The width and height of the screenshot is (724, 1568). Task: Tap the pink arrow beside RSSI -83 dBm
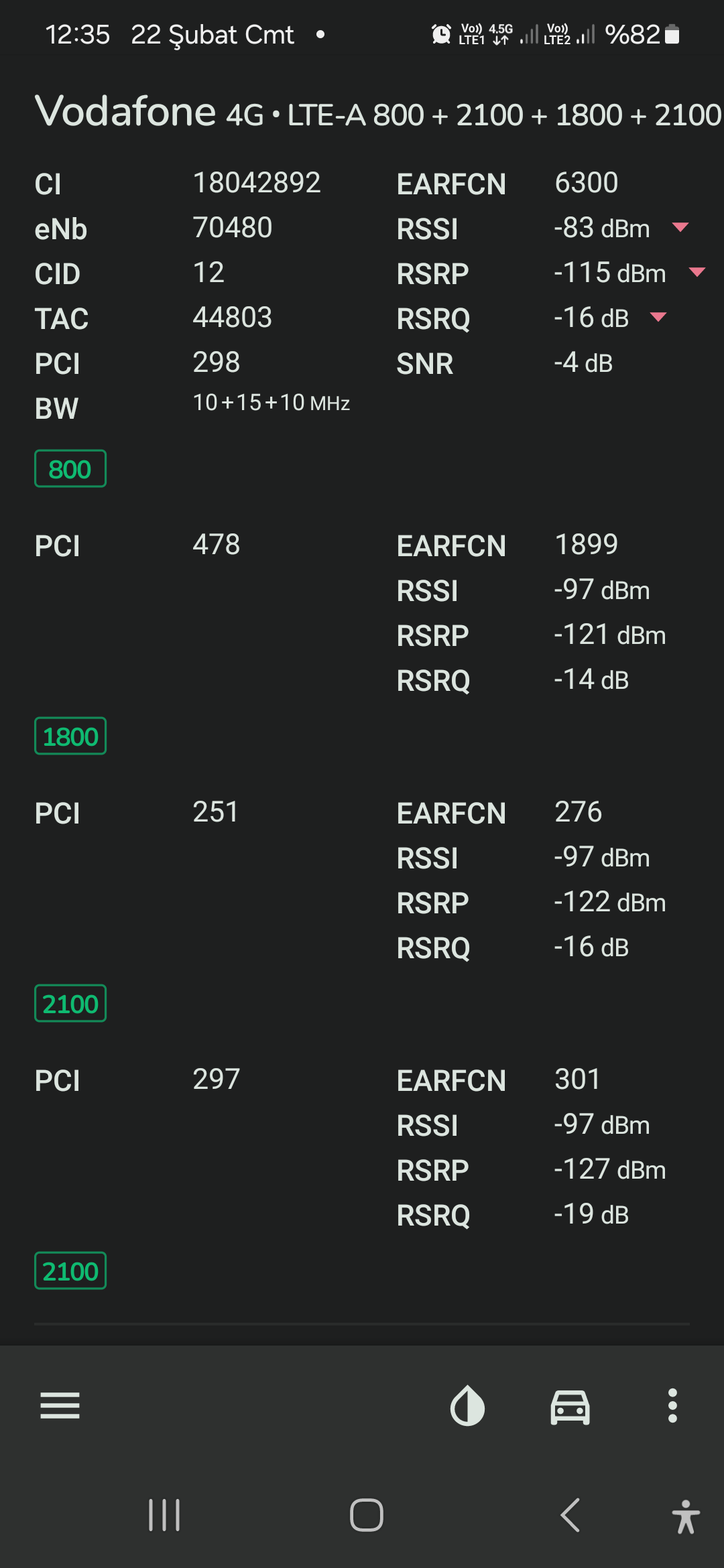coord(680,227)
